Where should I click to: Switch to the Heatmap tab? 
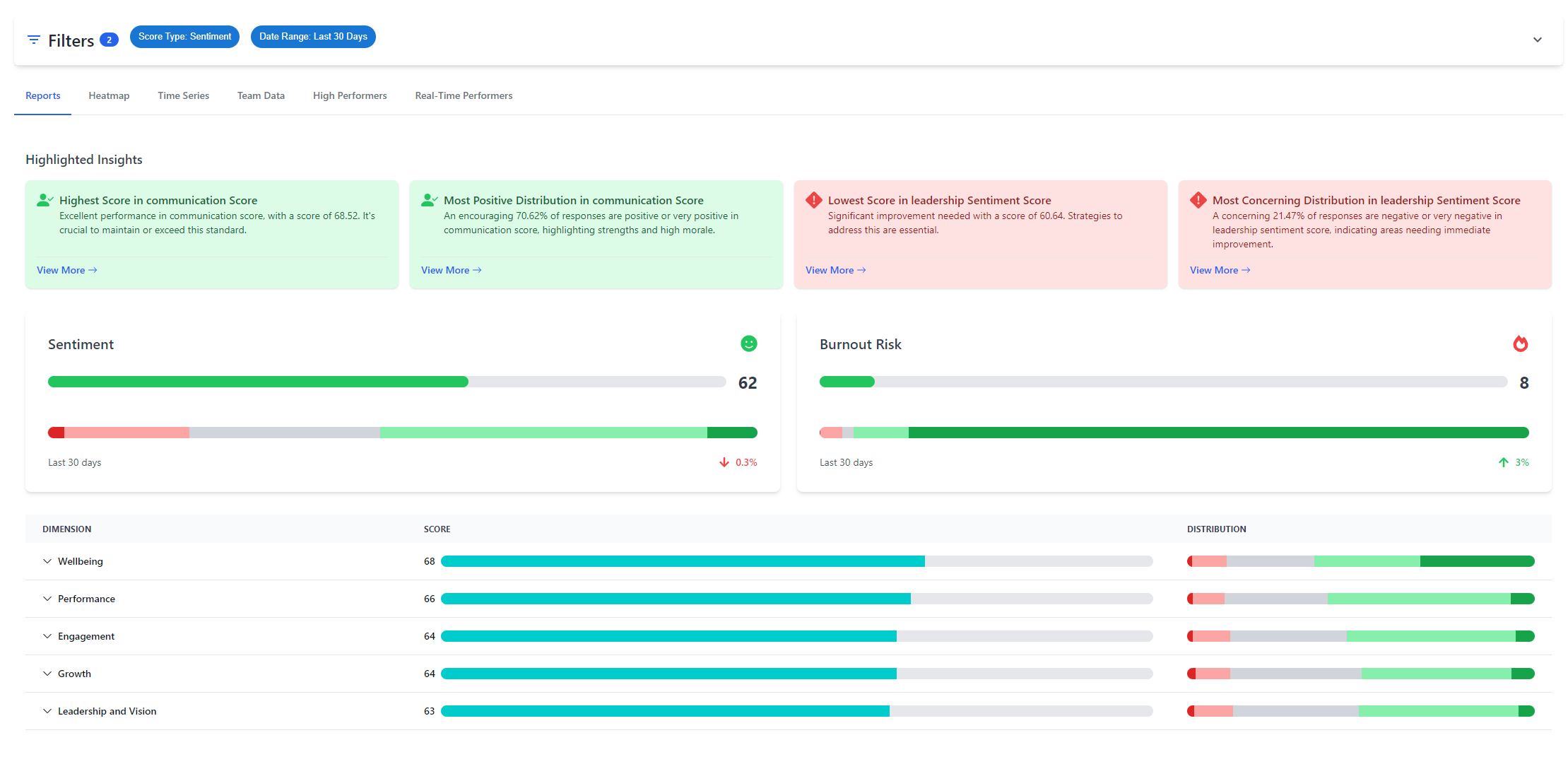(x=109, y=95)
